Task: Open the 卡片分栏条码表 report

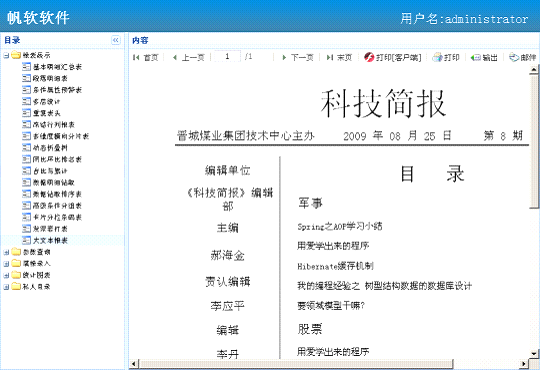Action: [x=57, y=217]
